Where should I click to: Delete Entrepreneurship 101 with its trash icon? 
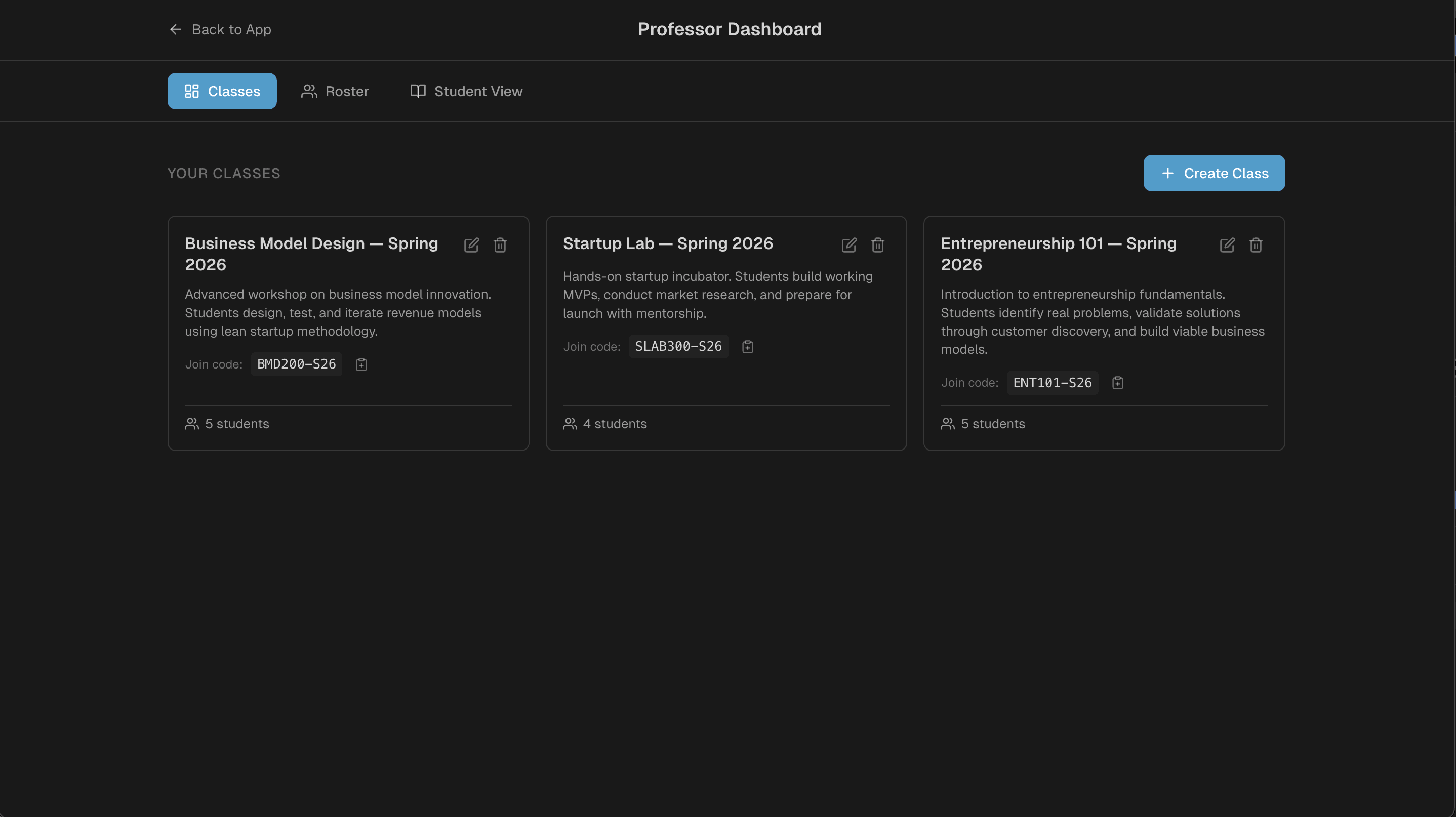[1256, 244]
